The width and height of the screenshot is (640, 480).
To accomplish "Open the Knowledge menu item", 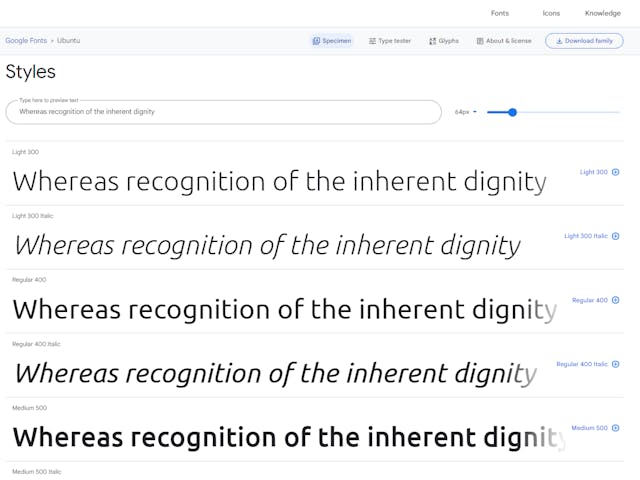I will click(x=602, y=13).
